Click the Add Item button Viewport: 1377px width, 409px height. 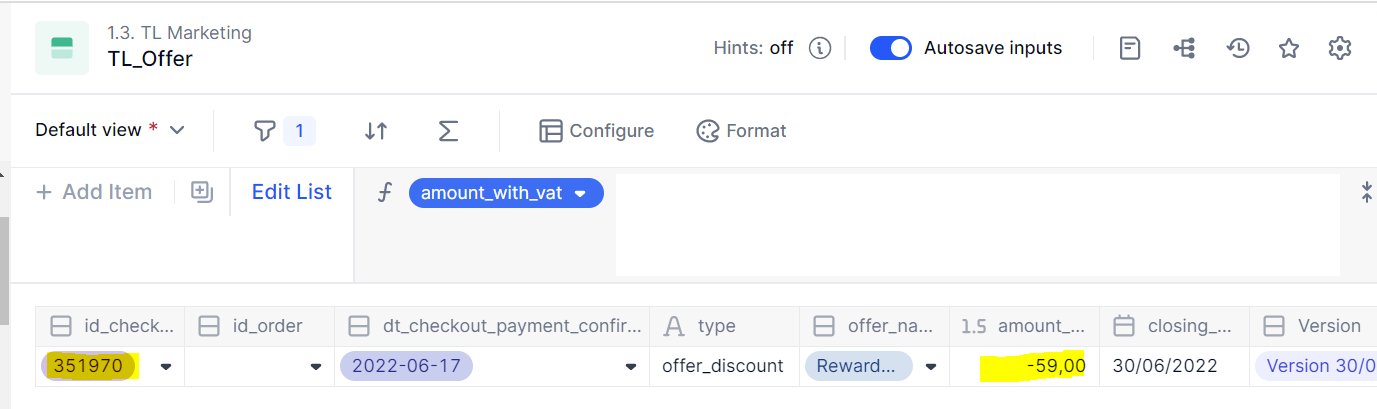tap(94, 192)
